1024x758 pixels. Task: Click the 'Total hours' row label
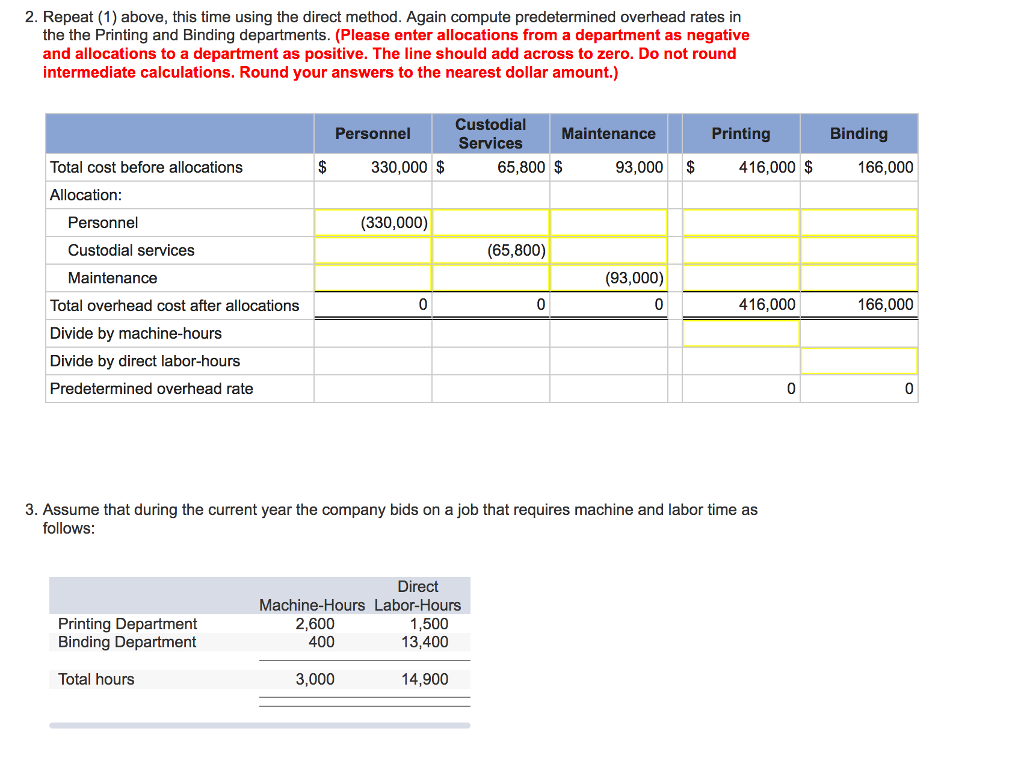(x=96, y=679)
